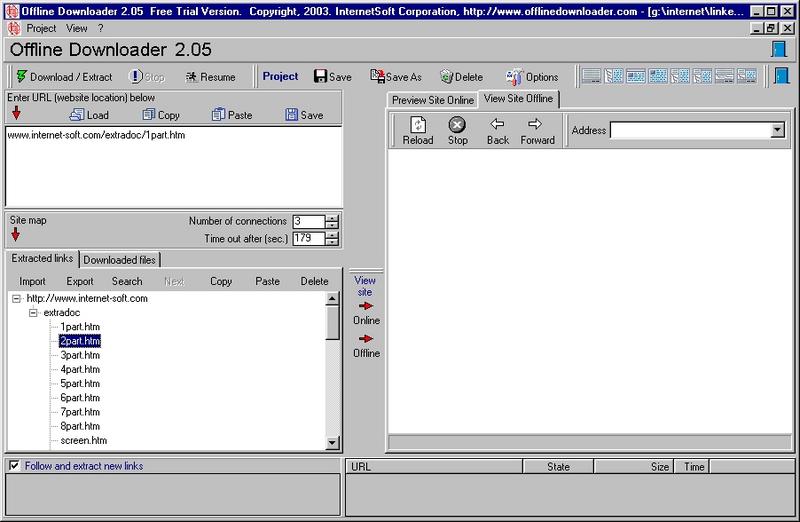Click the Resume toolbar button

pyautogui.click(x=210, y=77)
